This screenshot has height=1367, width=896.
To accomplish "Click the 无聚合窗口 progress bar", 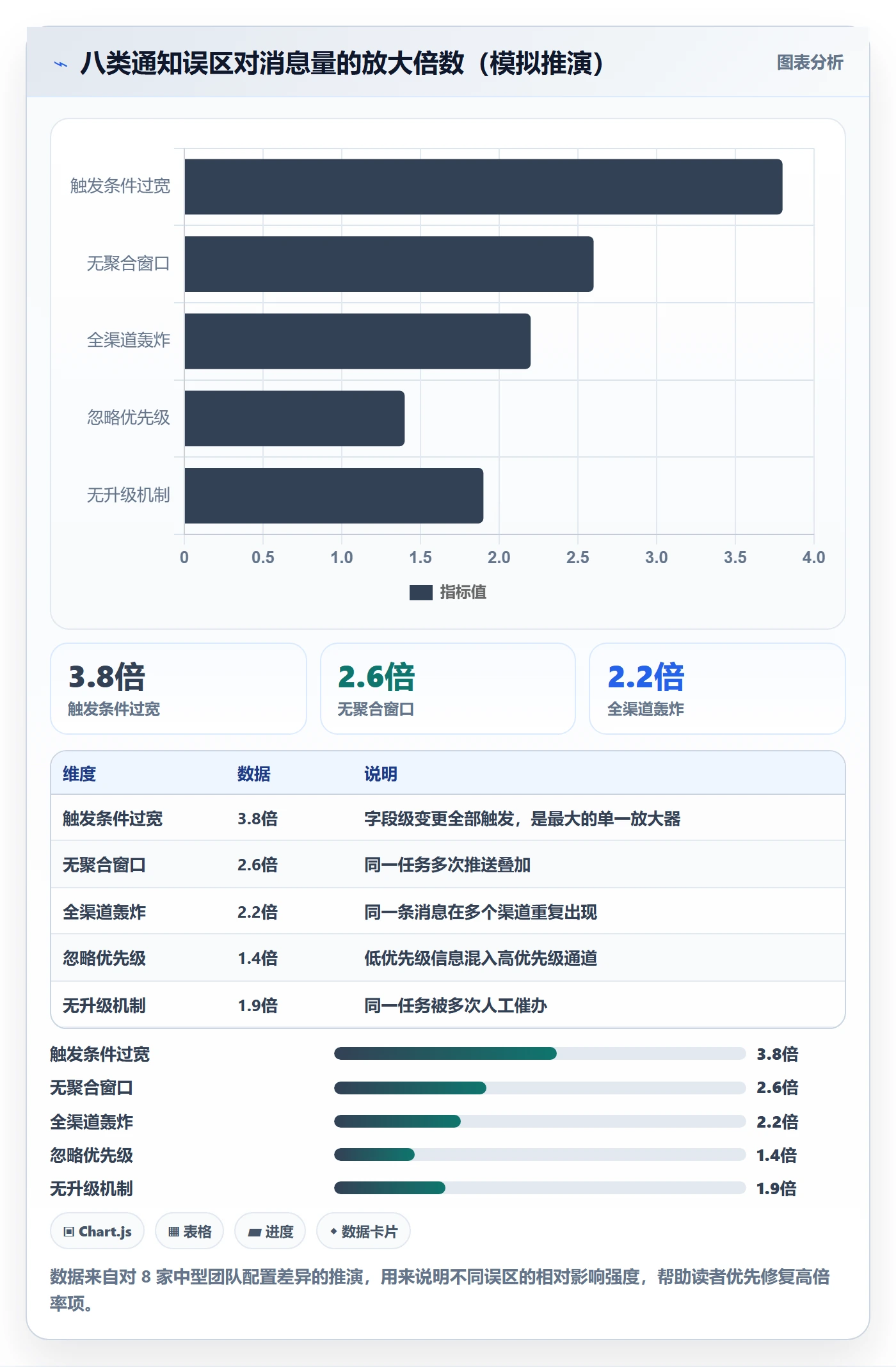I will [x=540, y=1087].
